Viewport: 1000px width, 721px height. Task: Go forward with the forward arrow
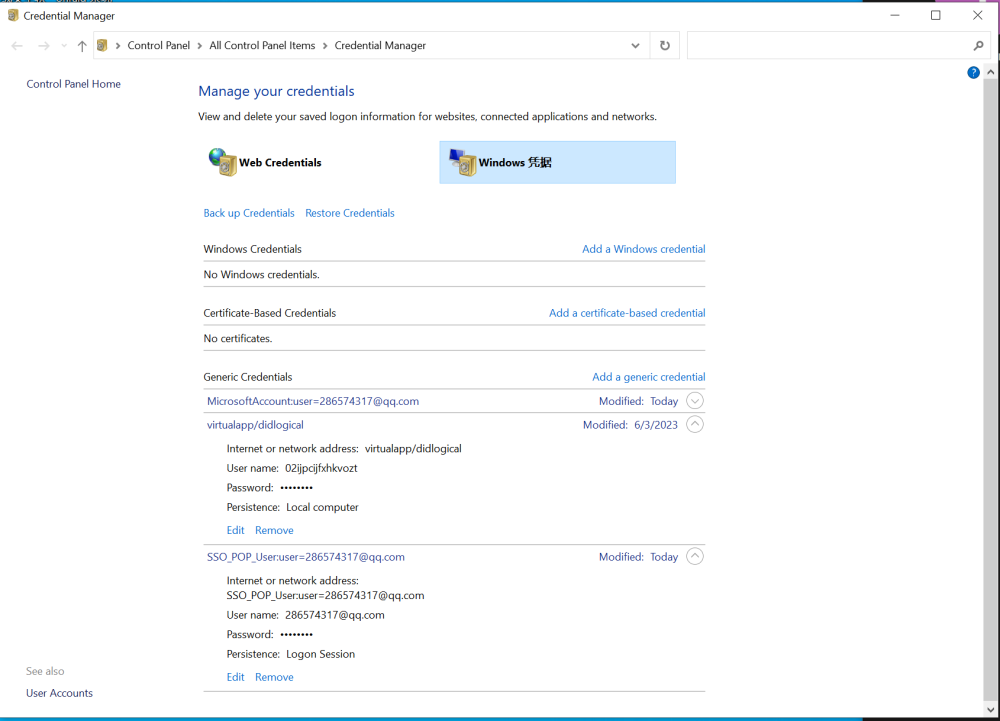coord(43,46)
